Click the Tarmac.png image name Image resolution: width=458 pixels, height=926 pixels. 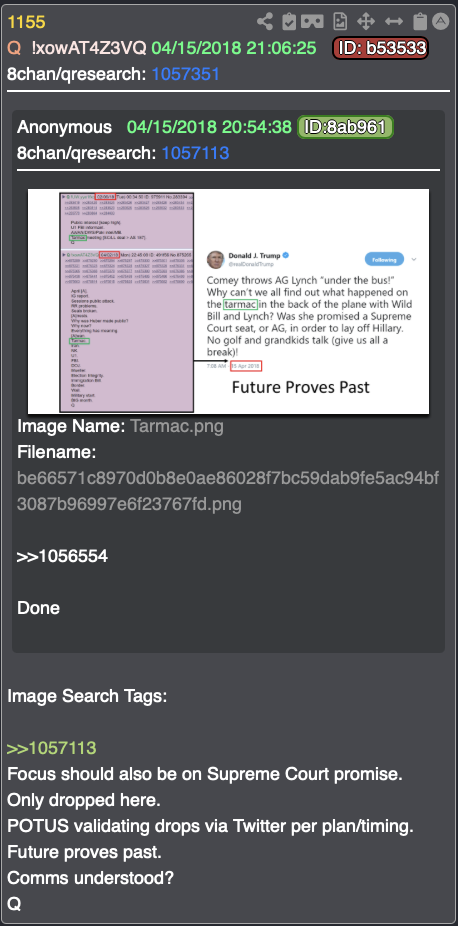(177, 426)
